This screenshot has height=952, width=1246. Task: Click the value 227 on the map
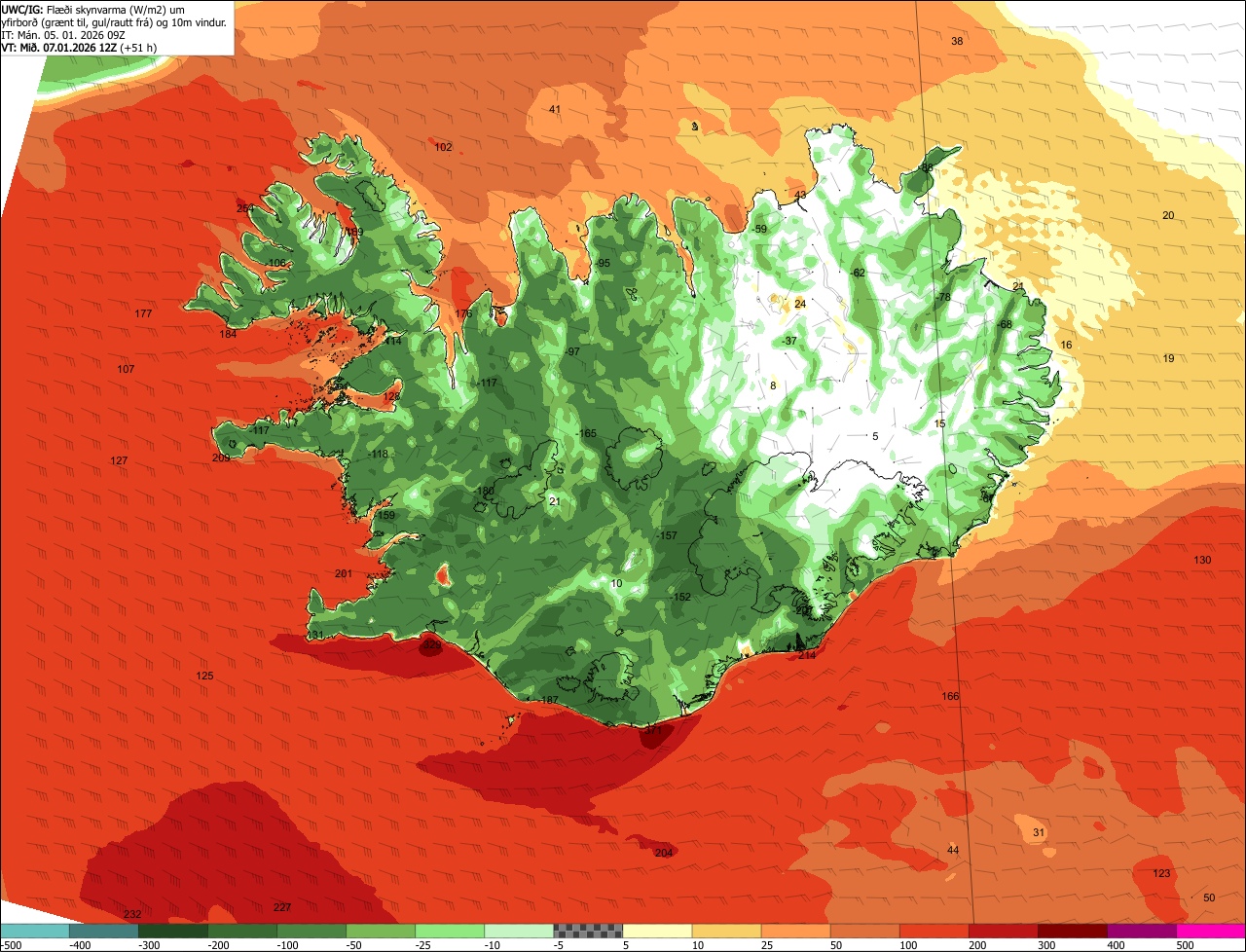coord(281,907)
